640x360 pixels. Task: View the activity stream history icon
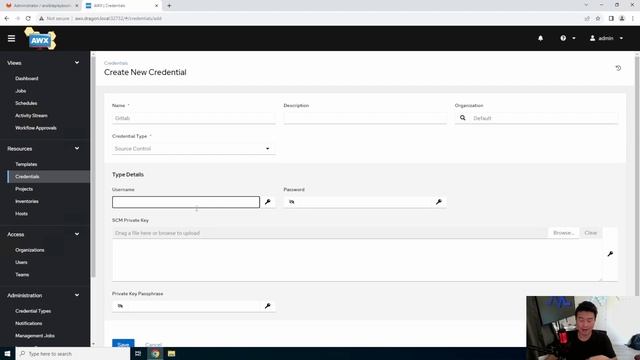click(x=618, y=68)
